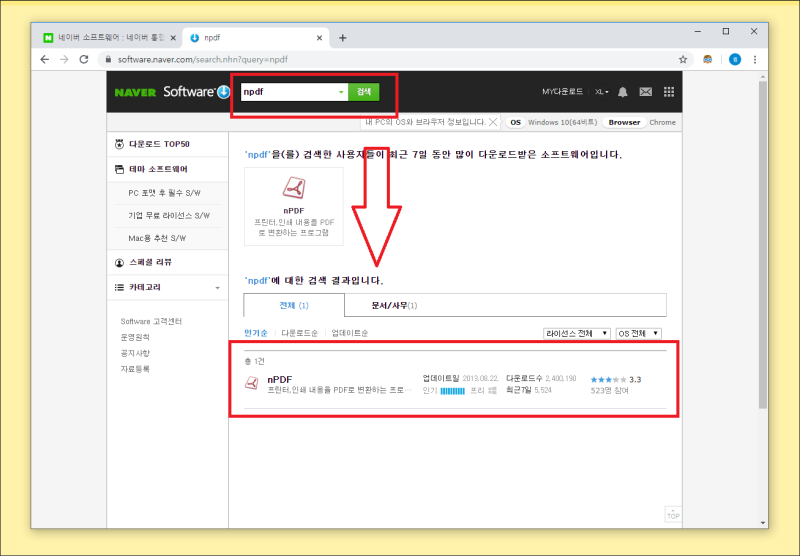
Task: Switch to the 네이버 소프트웨어 browser tab
Action: (x=110, y=38)
